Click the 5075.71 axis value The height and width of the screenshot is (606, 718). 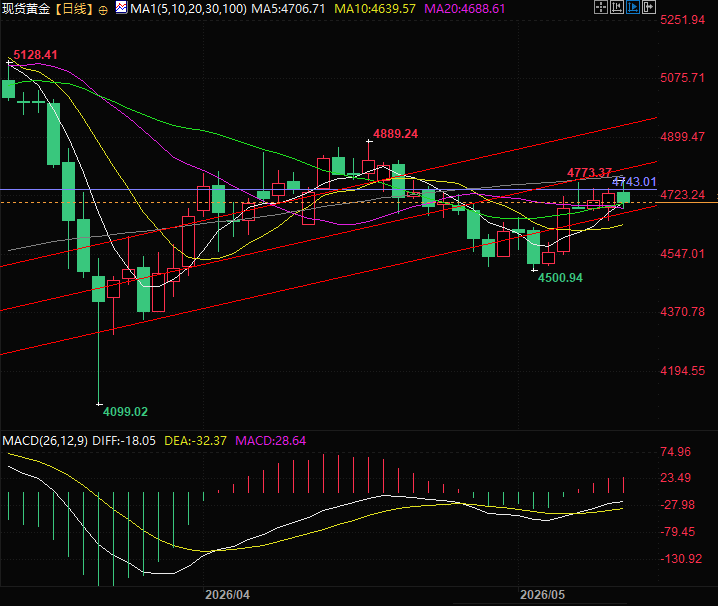coord(682,78)
